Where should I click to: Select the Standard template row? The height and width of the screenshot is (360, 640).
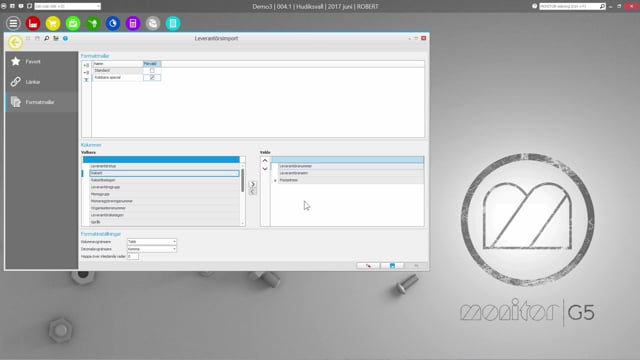(x=118, y=71)
